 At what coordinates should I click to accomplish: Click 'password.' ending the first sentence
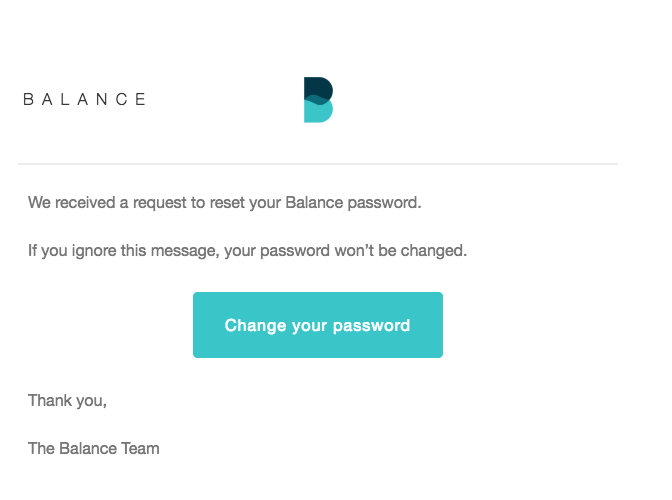pyautogui.click(x=384, y=203)
